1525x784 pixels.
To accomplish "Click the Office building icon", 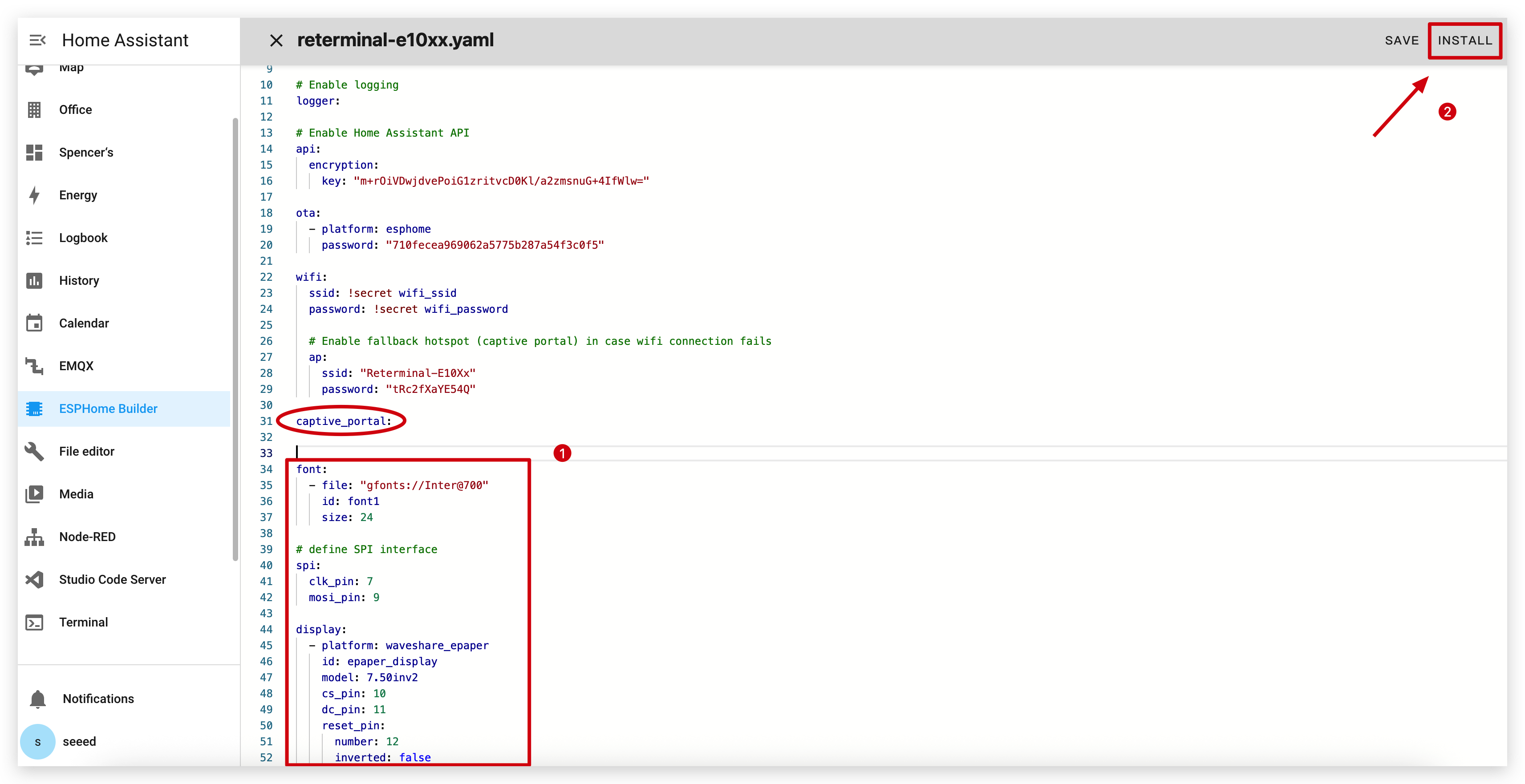I will click(34, 110).
